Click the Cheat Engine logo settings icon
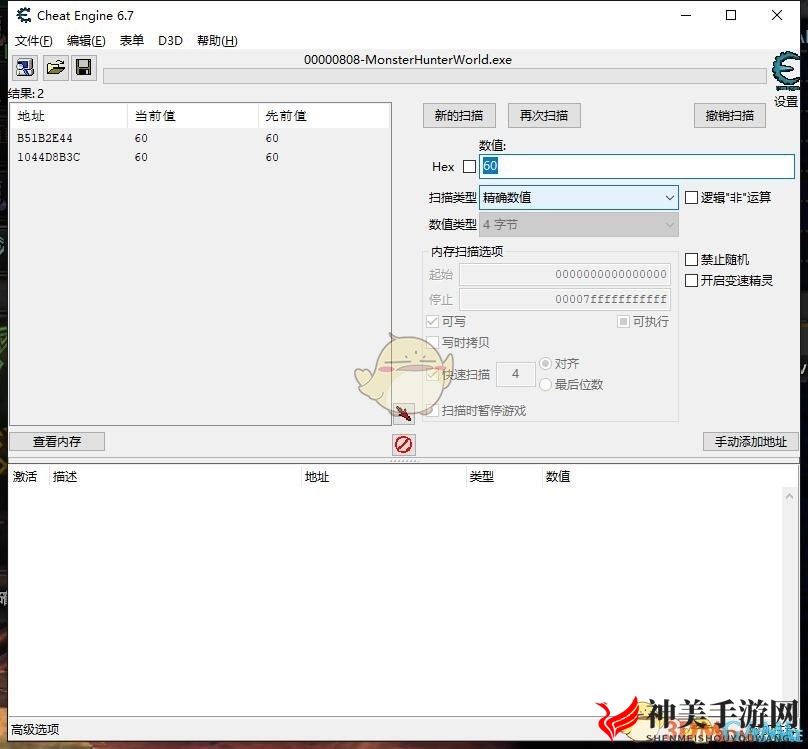 coord(786,72)
